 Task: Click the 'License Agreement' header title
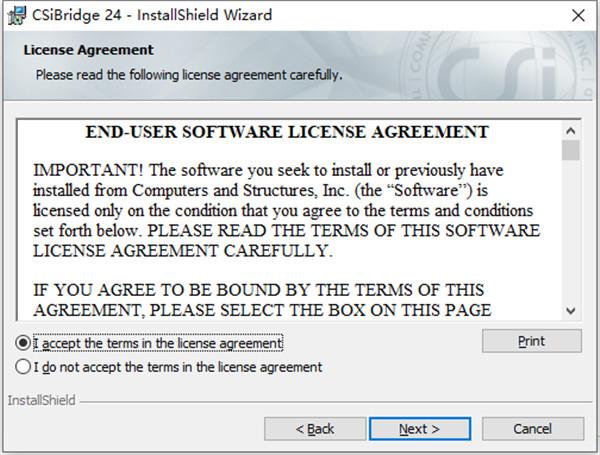[88, 50]
